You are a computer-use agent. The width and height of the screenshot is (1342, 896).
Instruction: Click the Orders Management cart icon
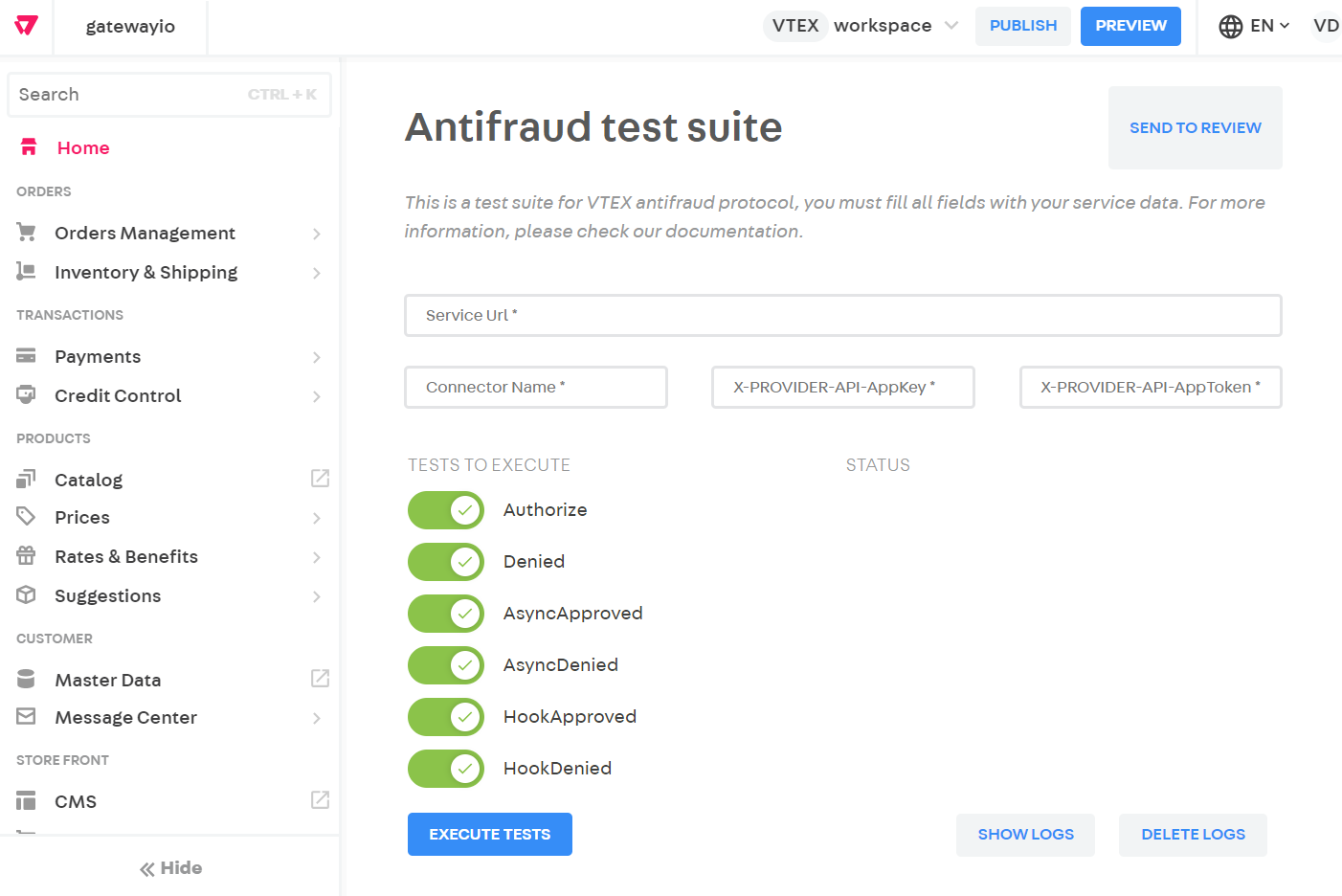tap(28, 232)
